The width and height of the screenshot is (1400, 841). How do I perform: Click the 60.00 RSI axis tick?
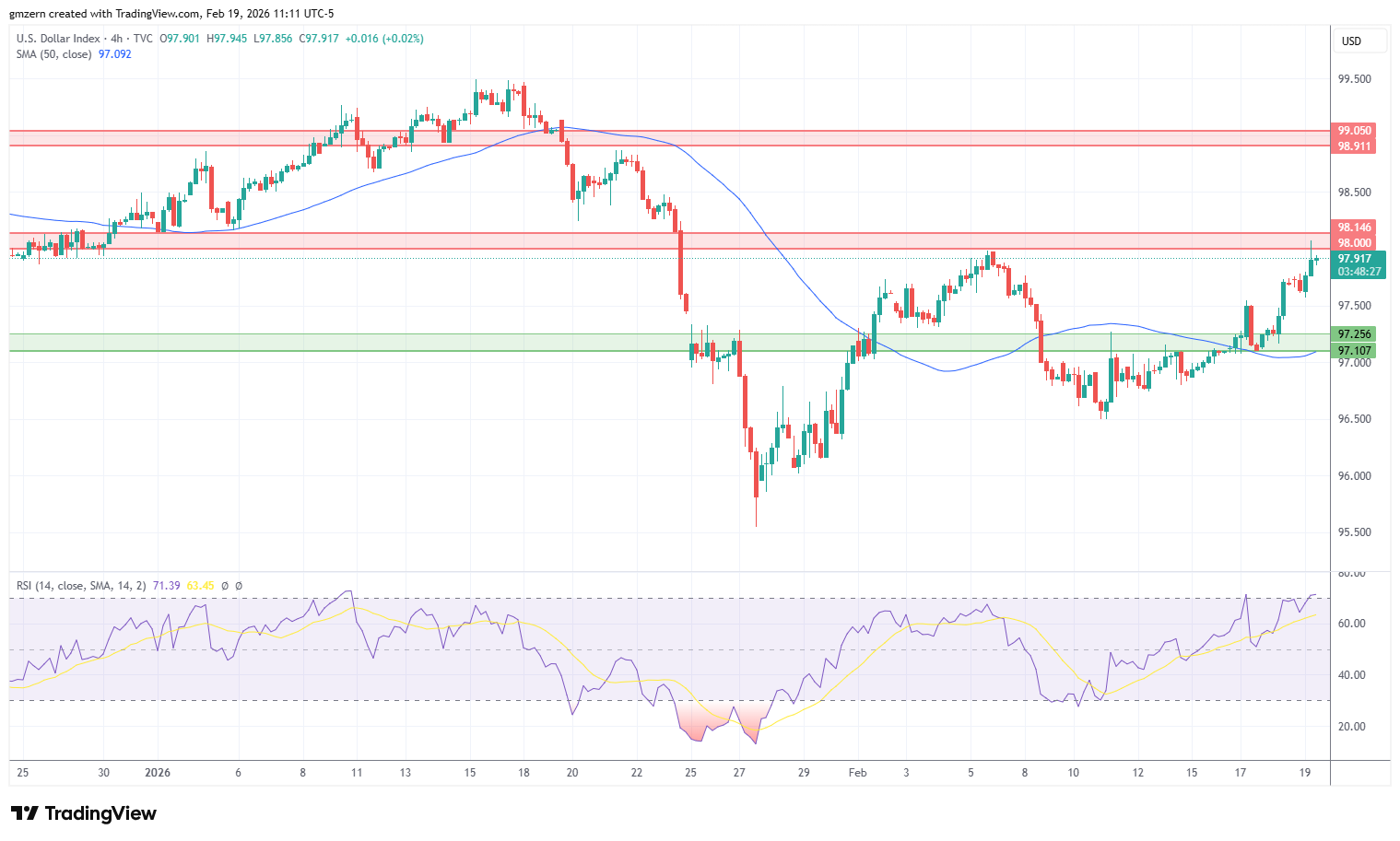(1351, 624)
